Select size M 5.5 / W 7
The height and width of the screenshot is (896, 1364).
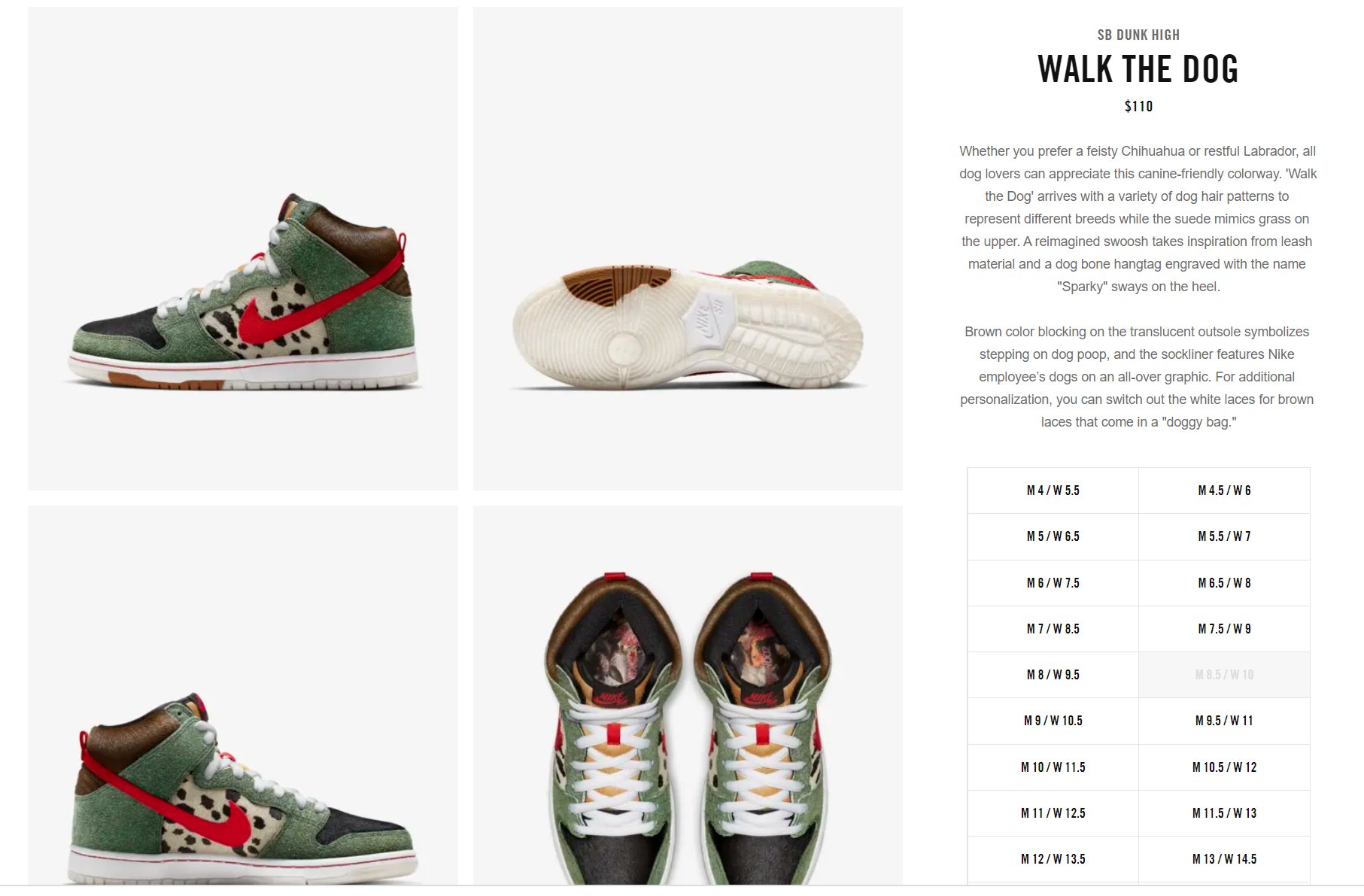[x=1224, y=536]
